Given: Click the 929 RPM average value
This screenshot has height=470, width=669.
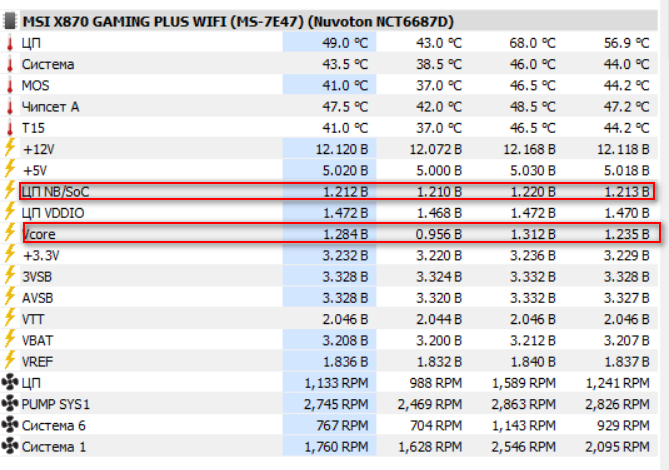Looking at the screenshot, I should tap(623, 426).
